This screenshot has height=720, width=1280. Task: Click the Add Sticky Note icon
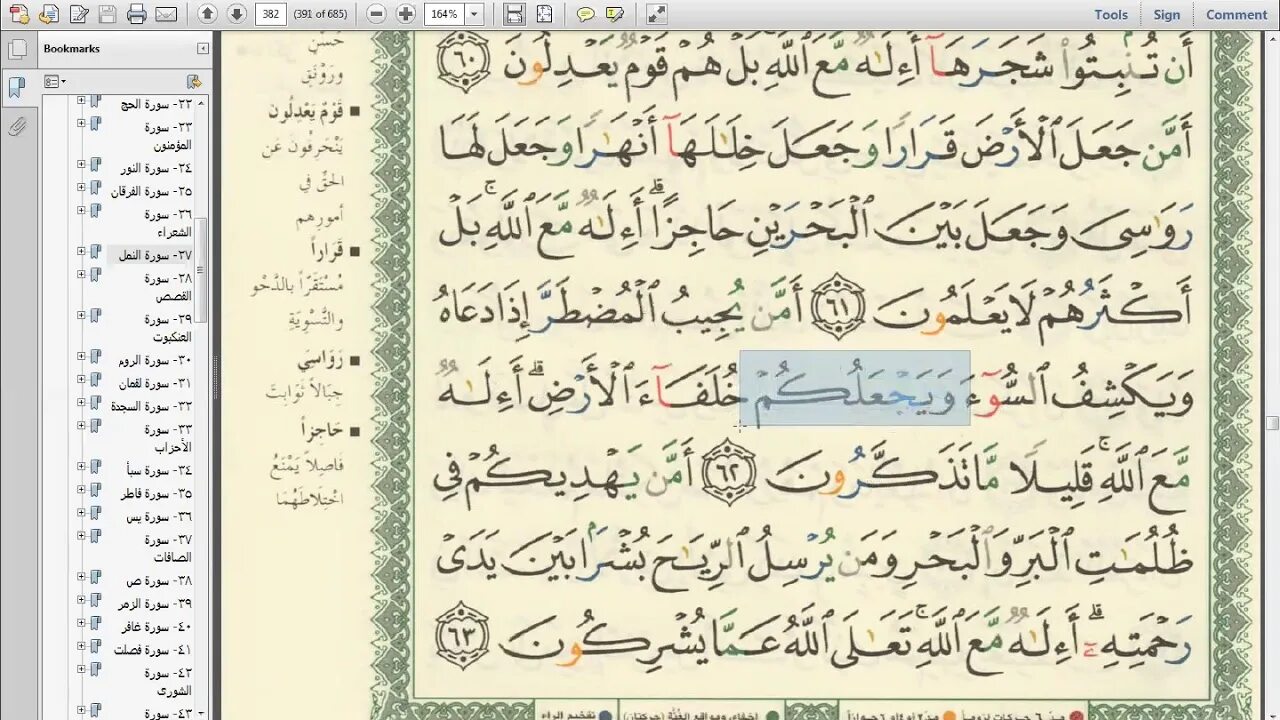point(586,14)
